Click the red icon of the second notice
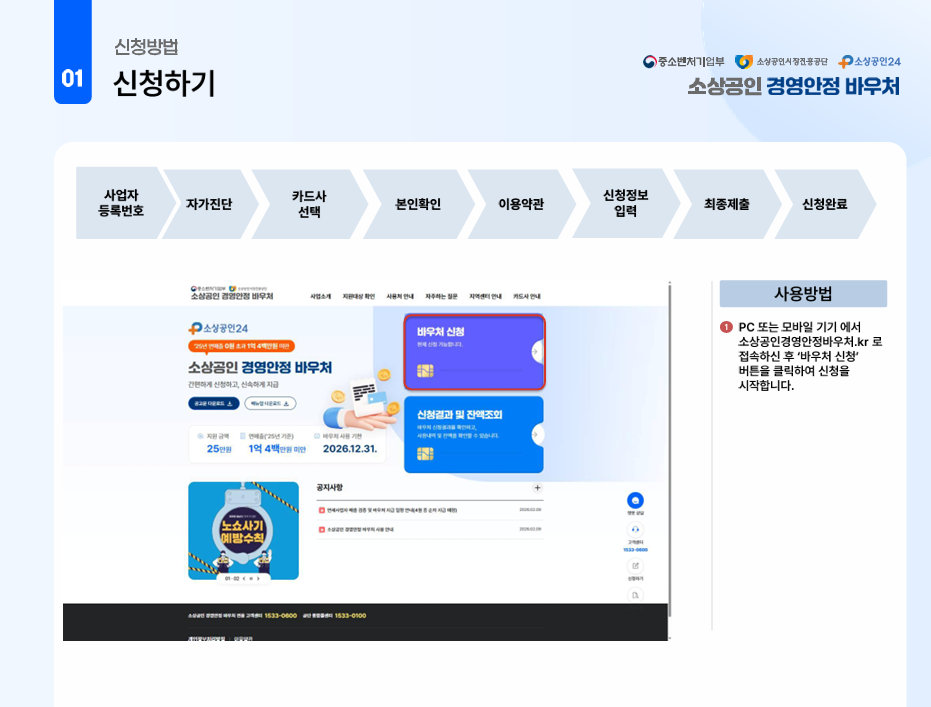Screen dimensions: 931x707 322,530
